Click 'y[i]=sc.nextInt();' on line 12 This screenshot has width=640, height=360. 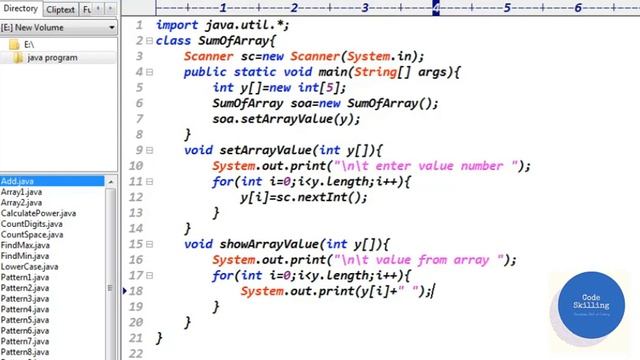304,198
